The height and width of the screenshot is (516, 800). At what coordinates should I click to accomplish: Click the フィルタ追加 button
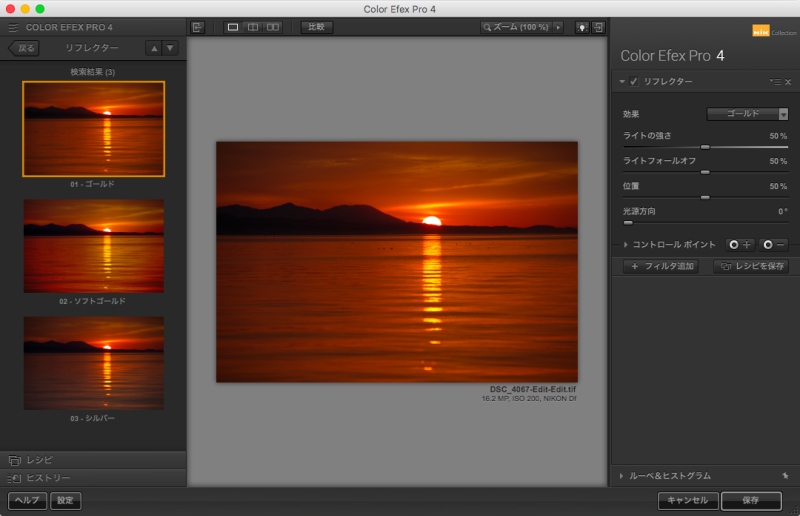(x=661, y=266)
